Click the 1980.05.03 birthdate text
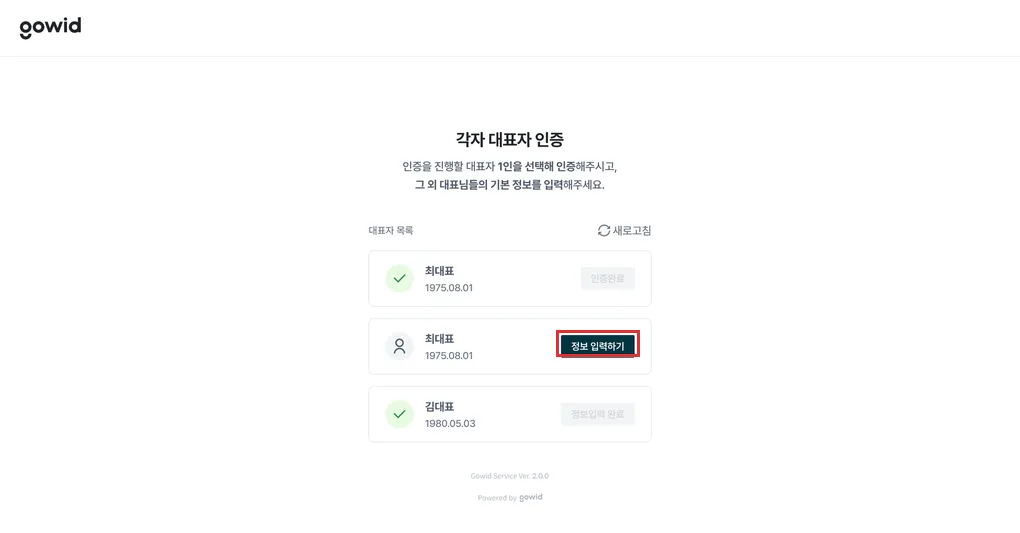The height and width of the screenshot is (533, 1020). 450,424
